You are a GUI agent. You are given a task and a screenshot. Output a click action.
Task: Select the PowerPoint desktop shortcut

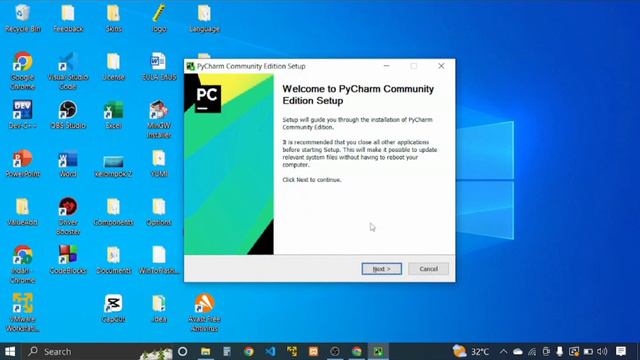click(22, 163)
